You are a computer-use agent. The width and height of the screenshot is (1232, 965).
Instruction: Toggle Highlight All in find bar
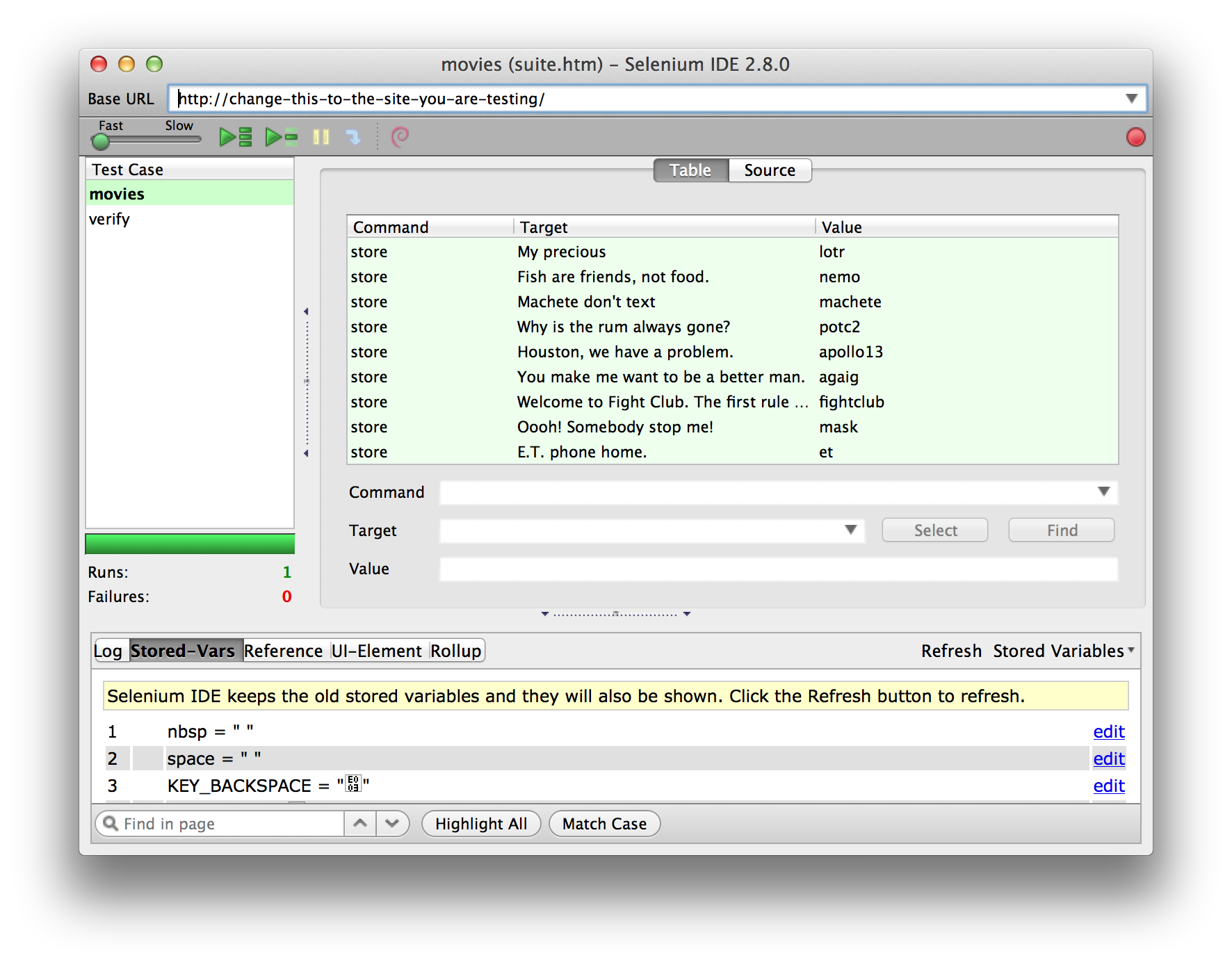[481, 824]
